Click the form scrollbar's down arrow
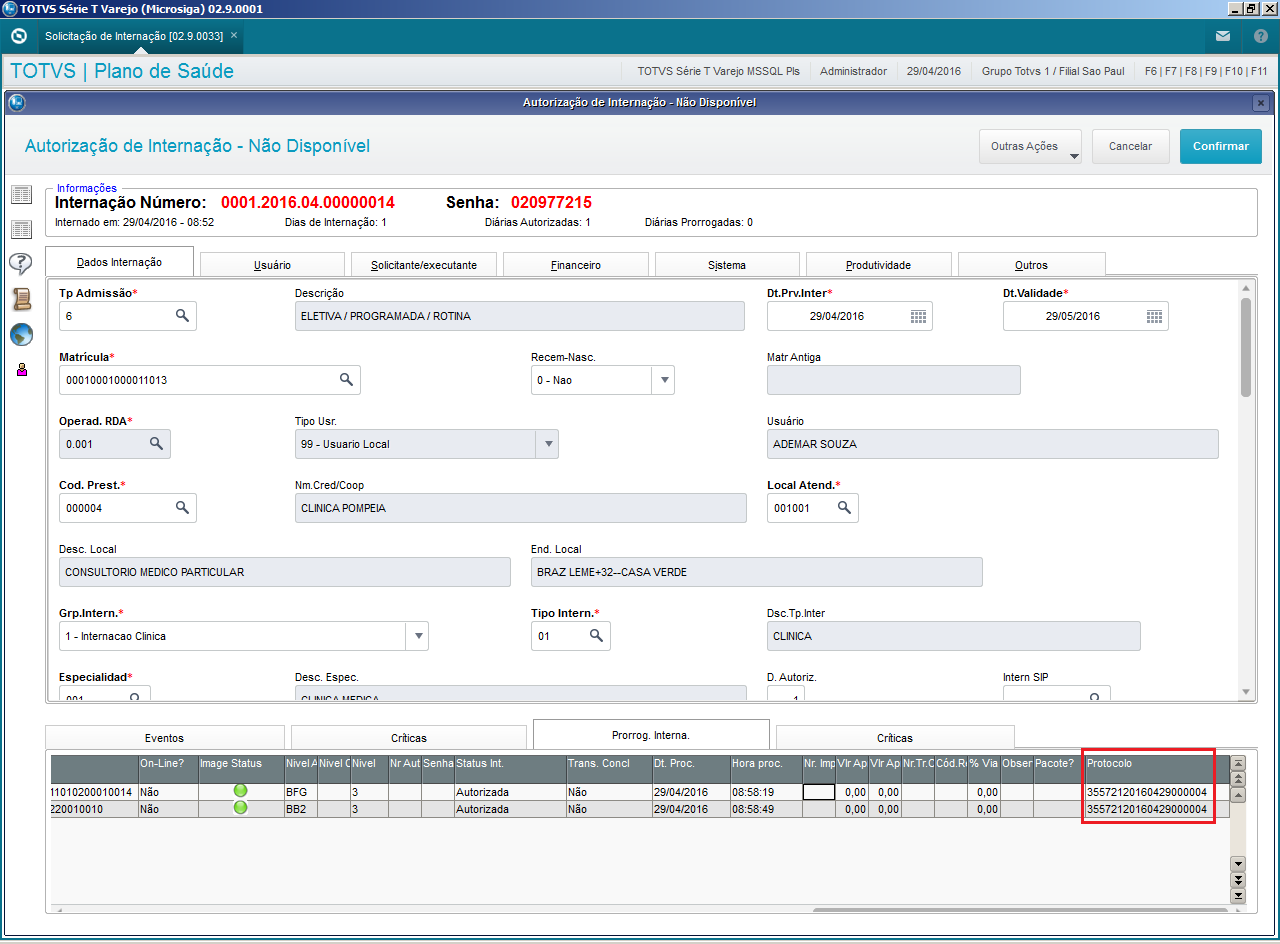This screenshot has width=1280, height=944. (1245, 692)
